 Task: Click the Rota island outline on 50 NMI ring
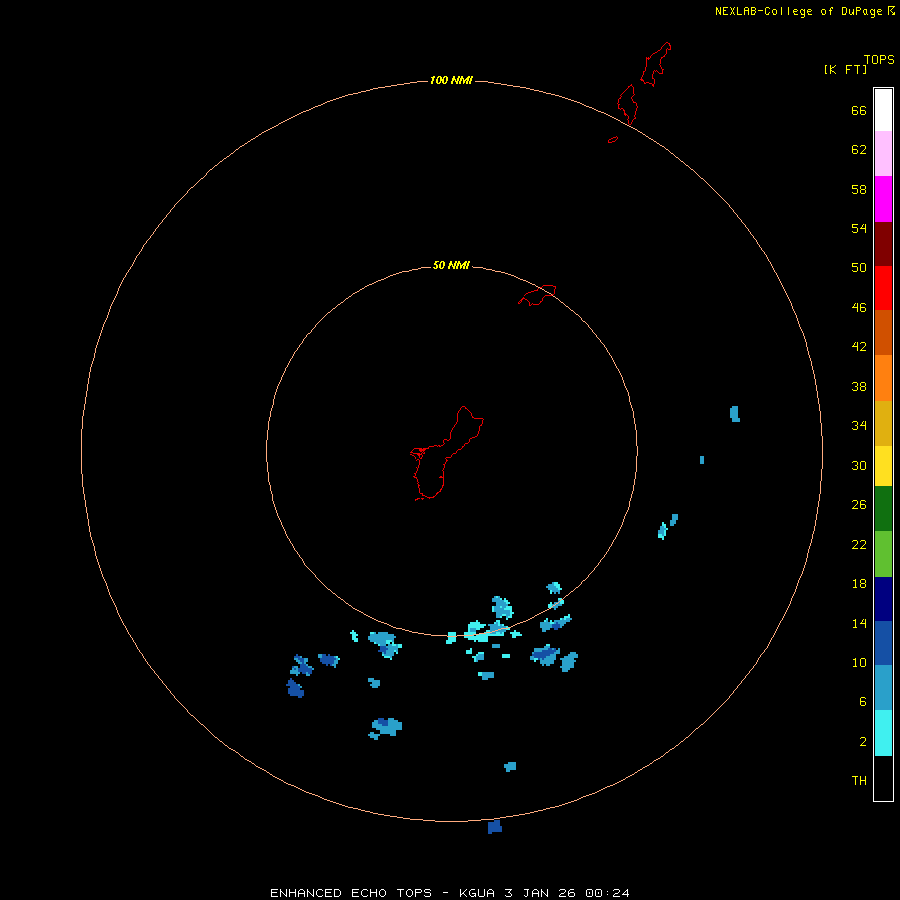point(537,295)
